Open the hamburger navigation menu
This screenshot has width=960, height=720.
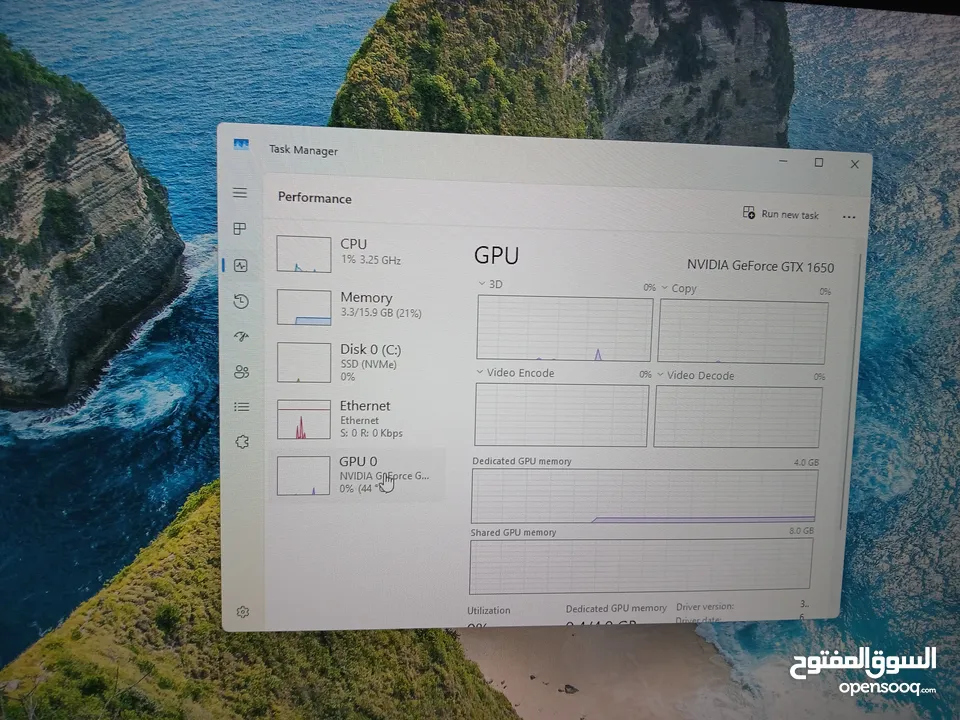click(x=240, y=193)
